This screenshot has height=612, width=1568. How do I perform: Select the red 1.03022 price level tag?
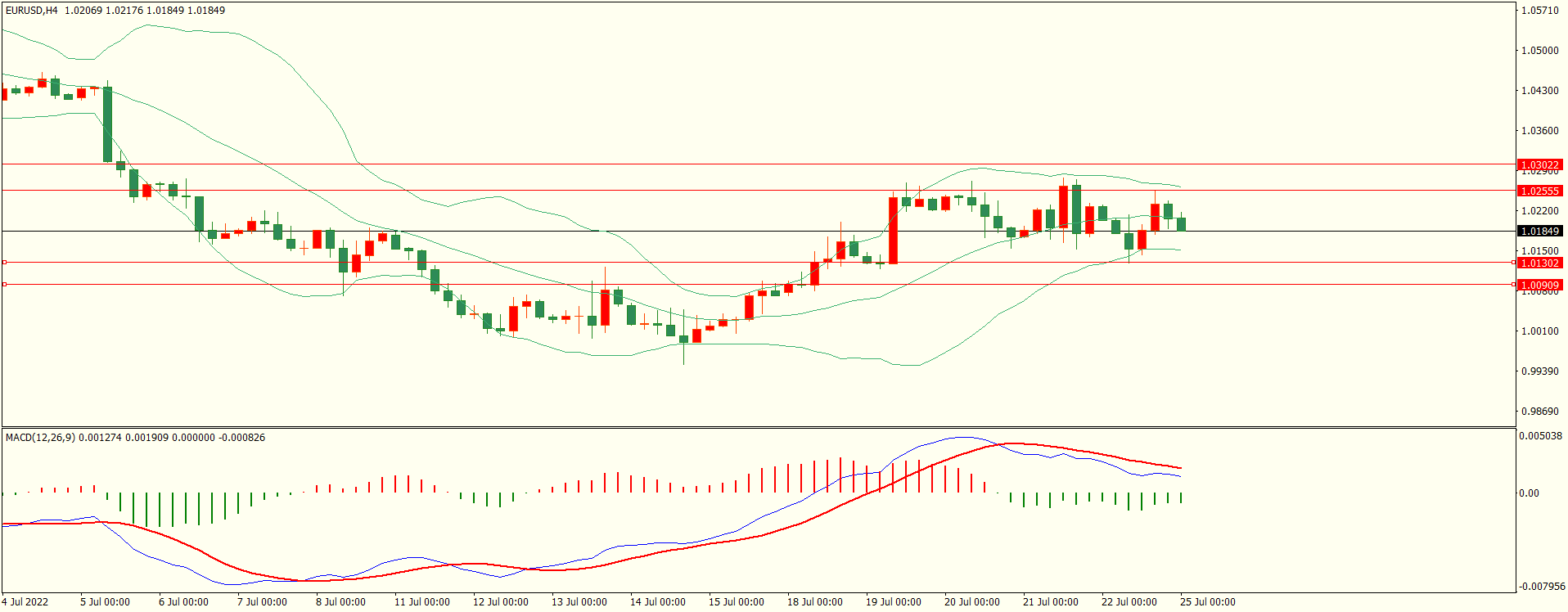tap(1539, 165)
